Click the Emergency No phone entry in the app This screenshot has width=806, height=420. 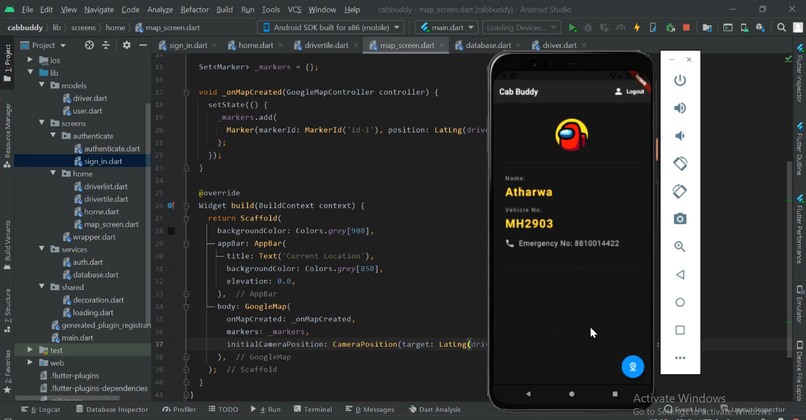(x=562, y=244)
